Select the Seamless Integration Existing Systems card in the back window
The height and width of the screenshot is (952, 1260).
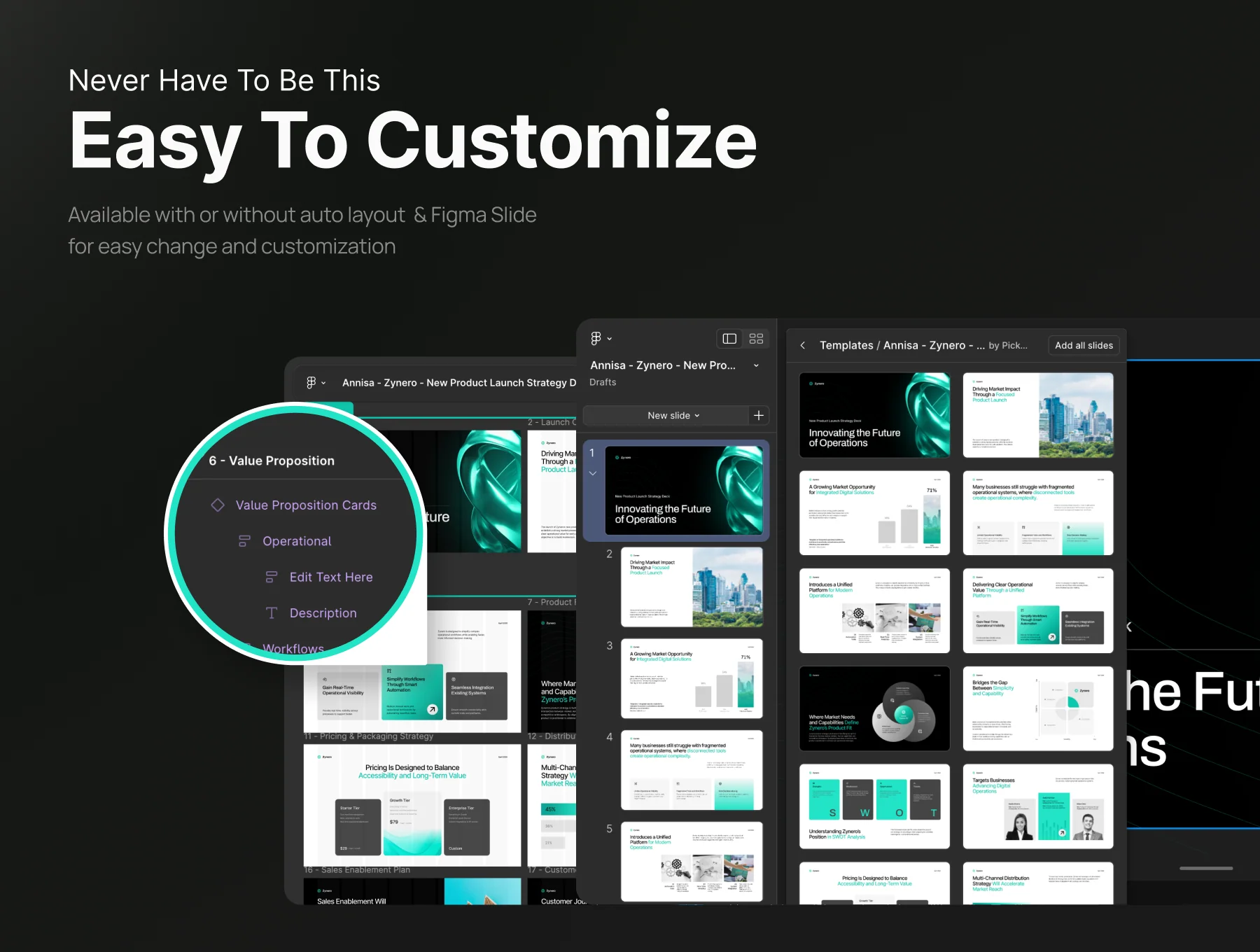pos(477,696)
